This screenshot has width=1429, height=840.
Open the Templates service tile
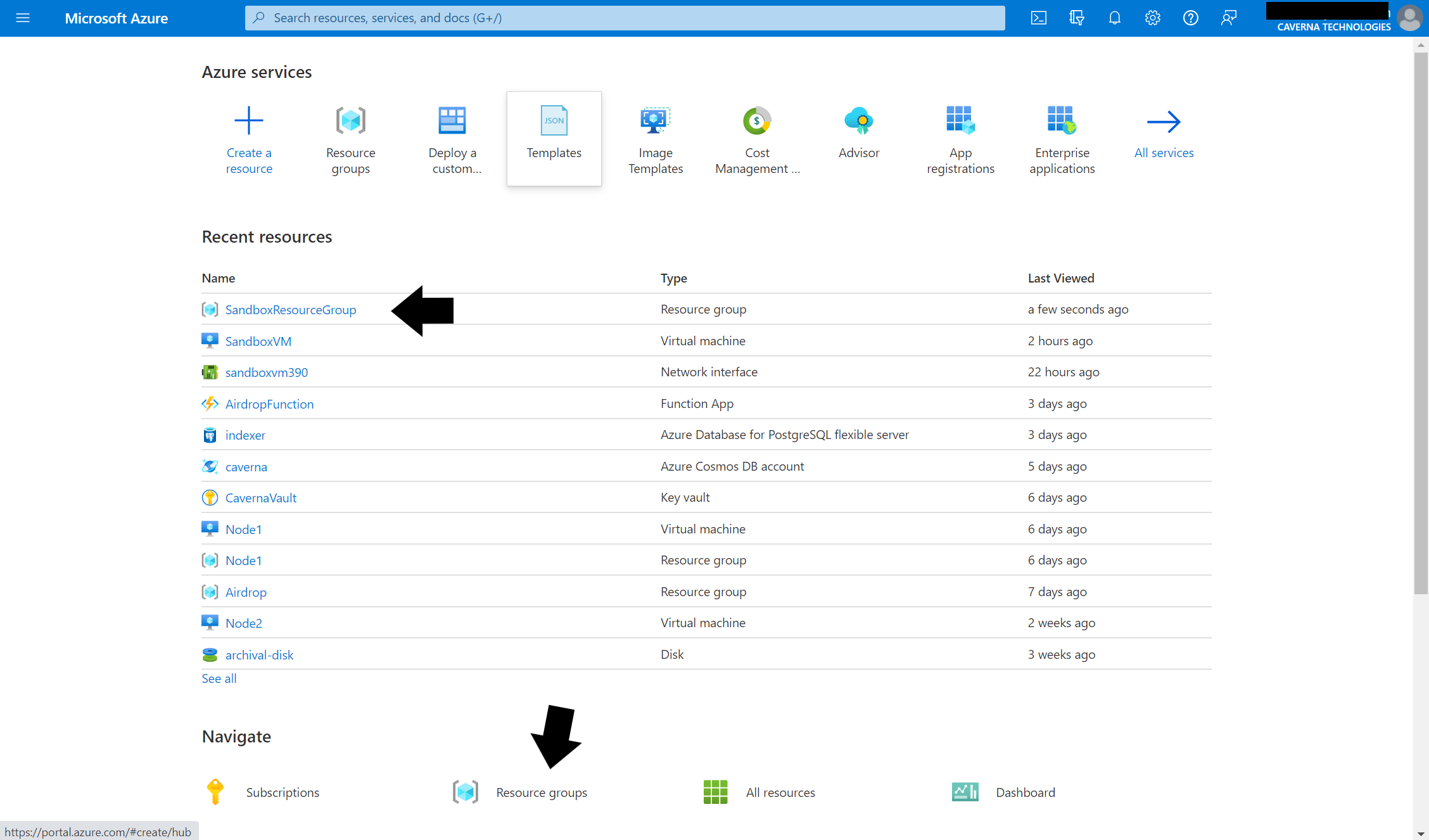[x=554, y=138]
